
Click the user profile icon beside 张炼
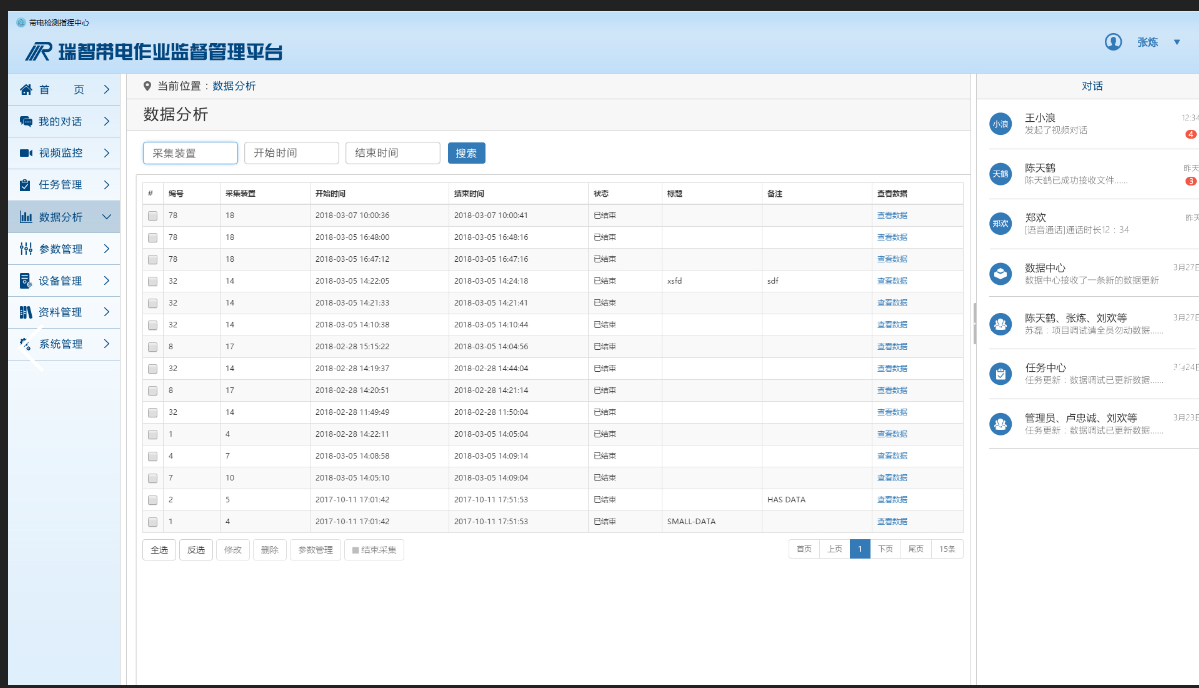pos(1113,42)
